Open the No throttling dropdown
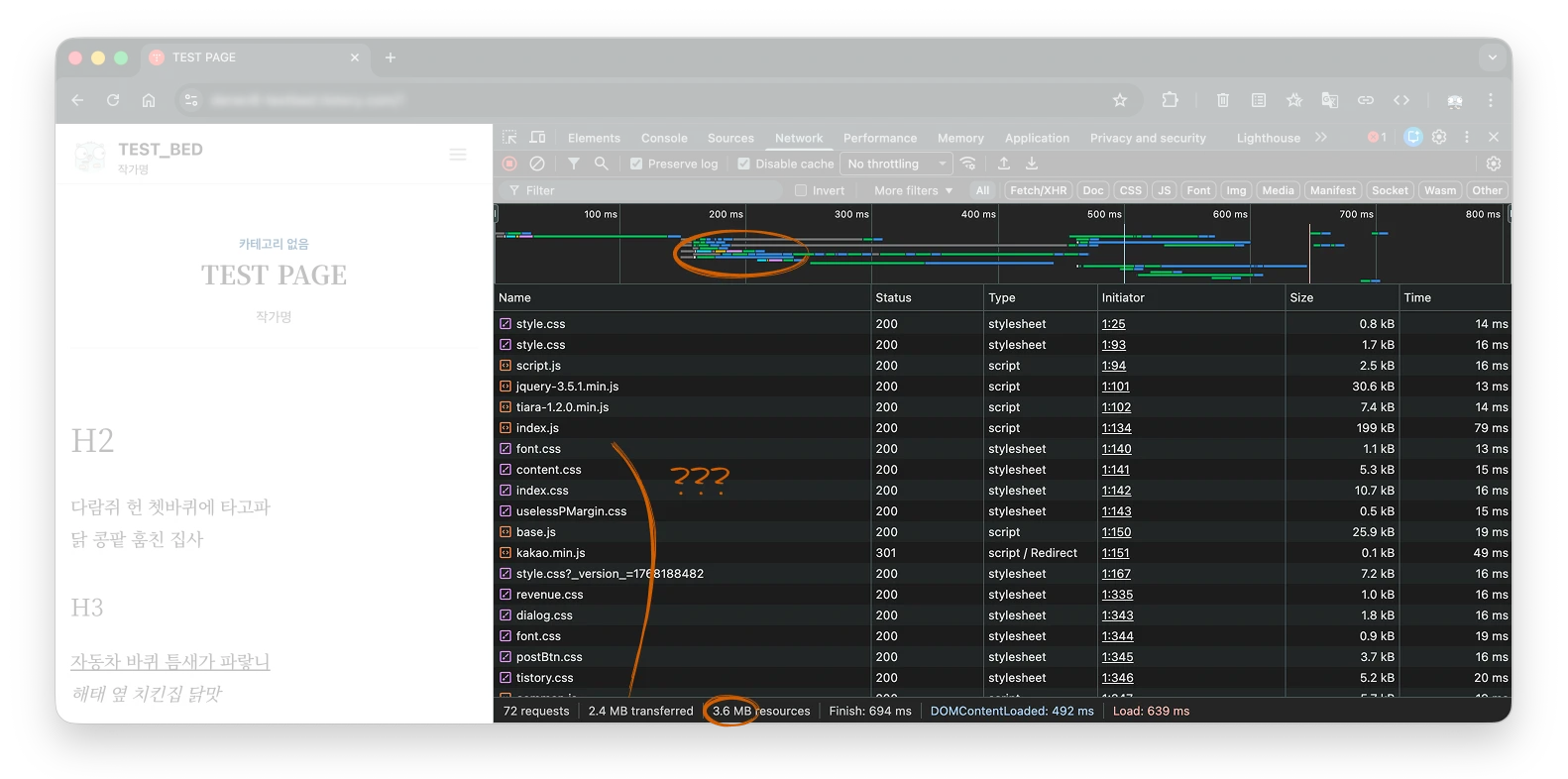 (896, 165)
